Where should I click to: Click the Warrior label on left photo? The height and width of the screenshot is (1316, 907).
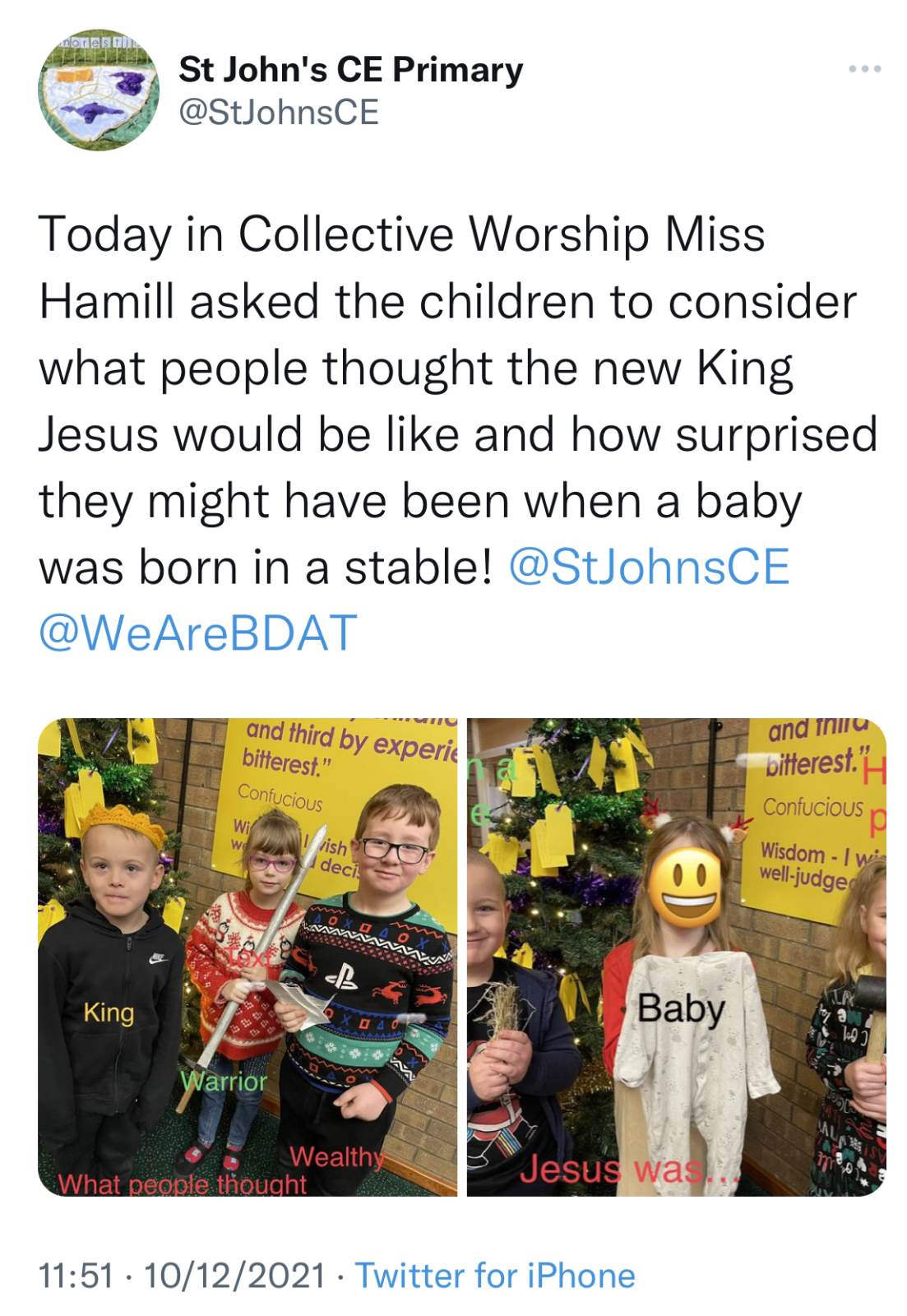pos(224,1081)
